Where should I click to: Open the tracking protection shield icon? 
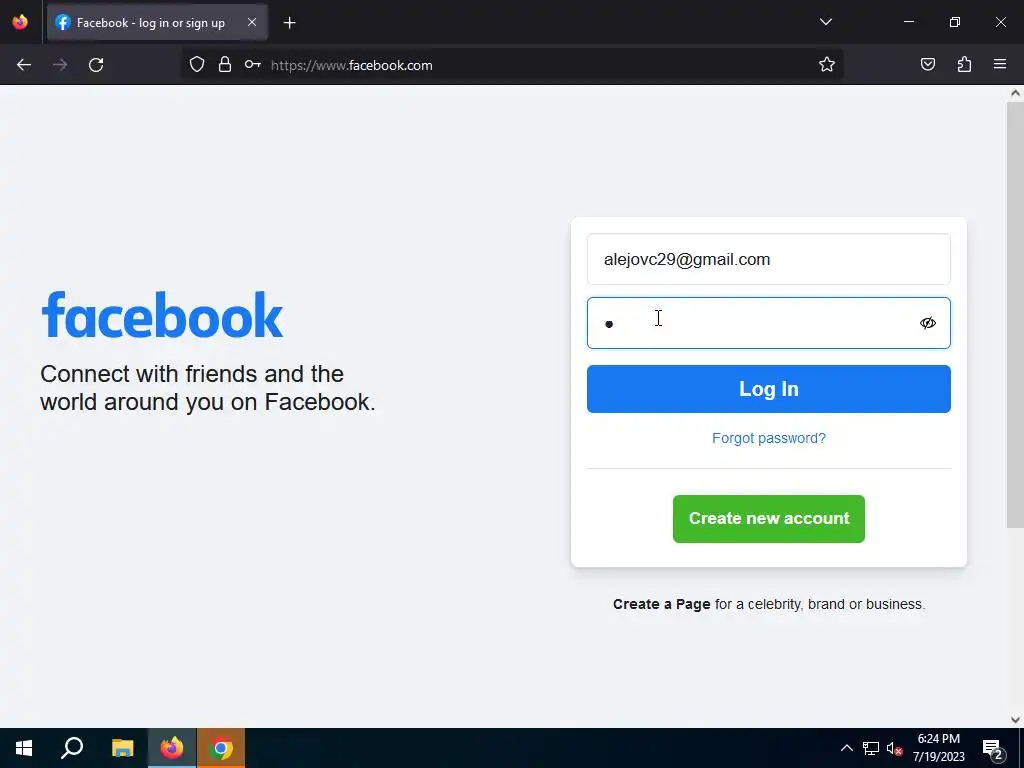197,65
